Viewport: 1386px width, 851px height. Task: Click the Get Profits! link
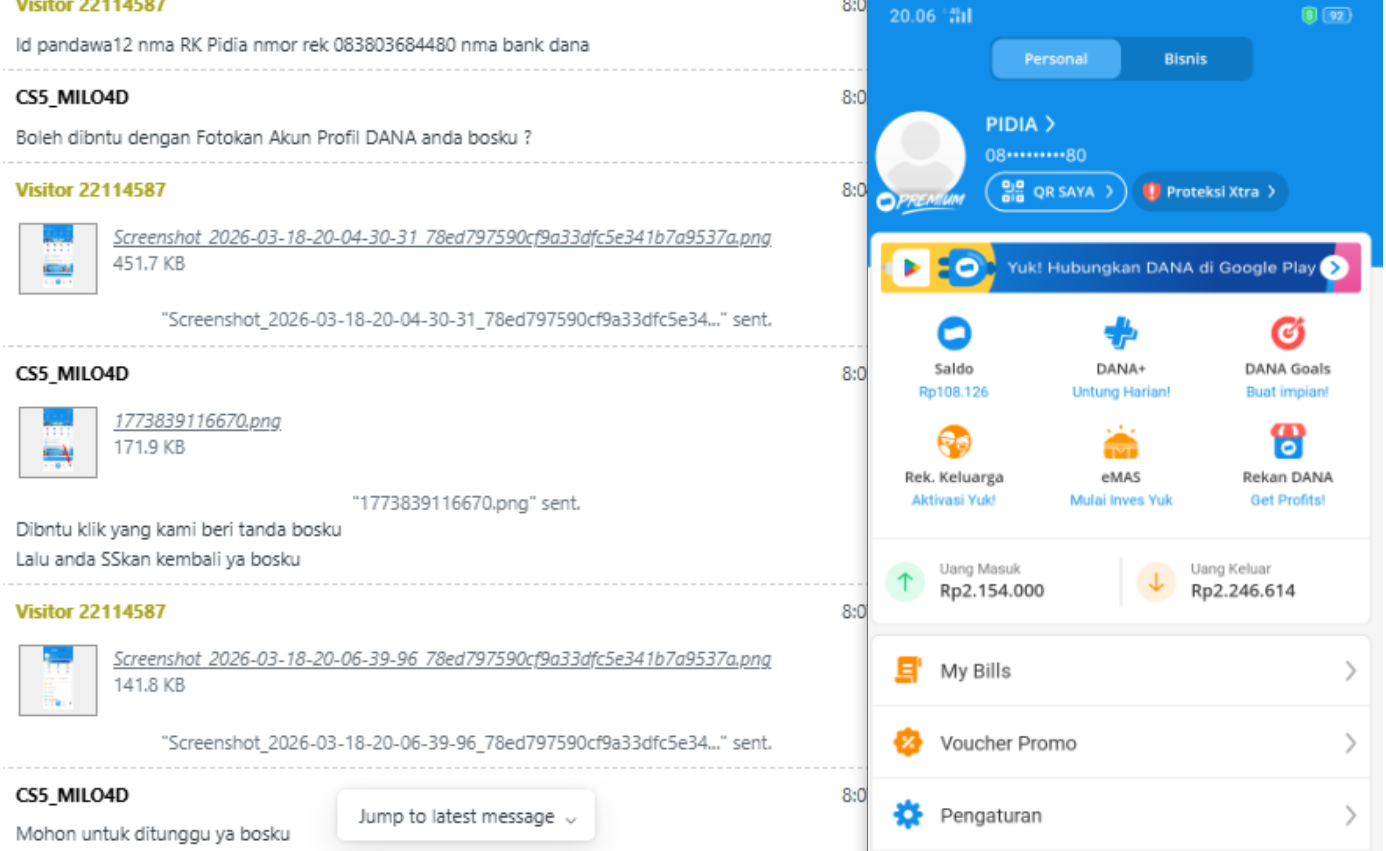coord(1288,500)
